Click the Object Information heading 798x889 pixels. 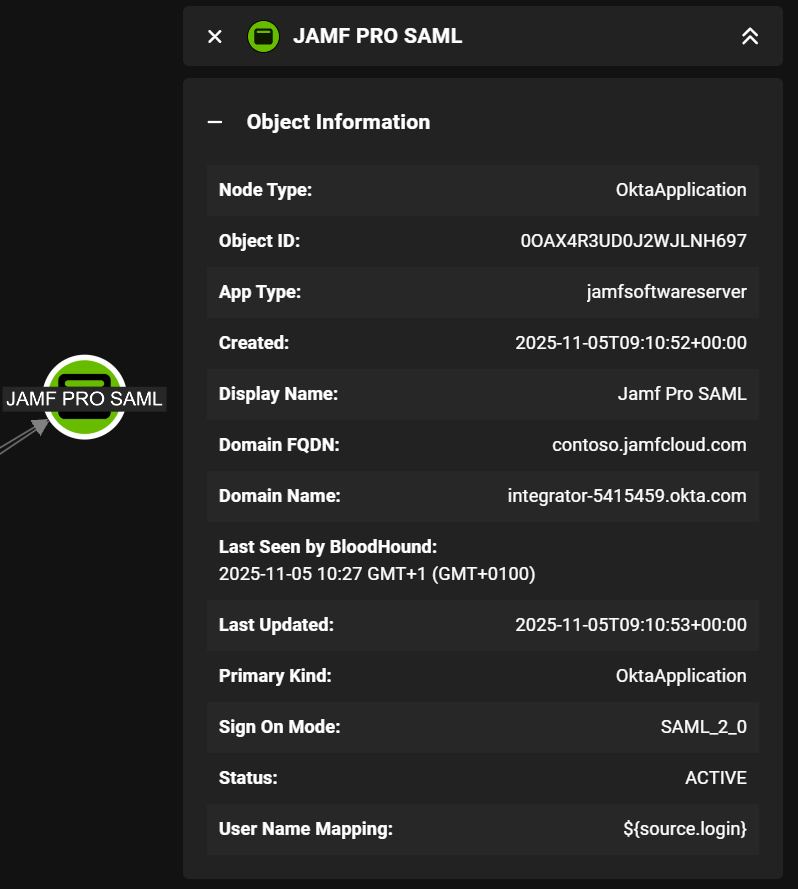click(338, 122)
